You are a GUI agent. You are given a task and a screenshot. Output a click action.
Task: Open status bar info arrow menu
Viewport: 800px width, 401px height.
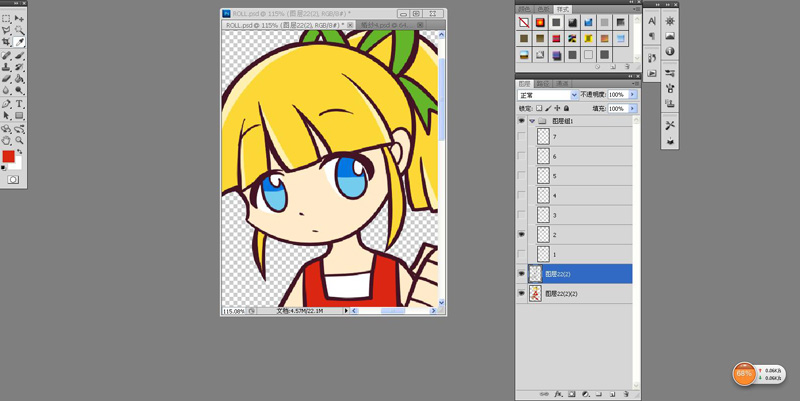[346, 310]
